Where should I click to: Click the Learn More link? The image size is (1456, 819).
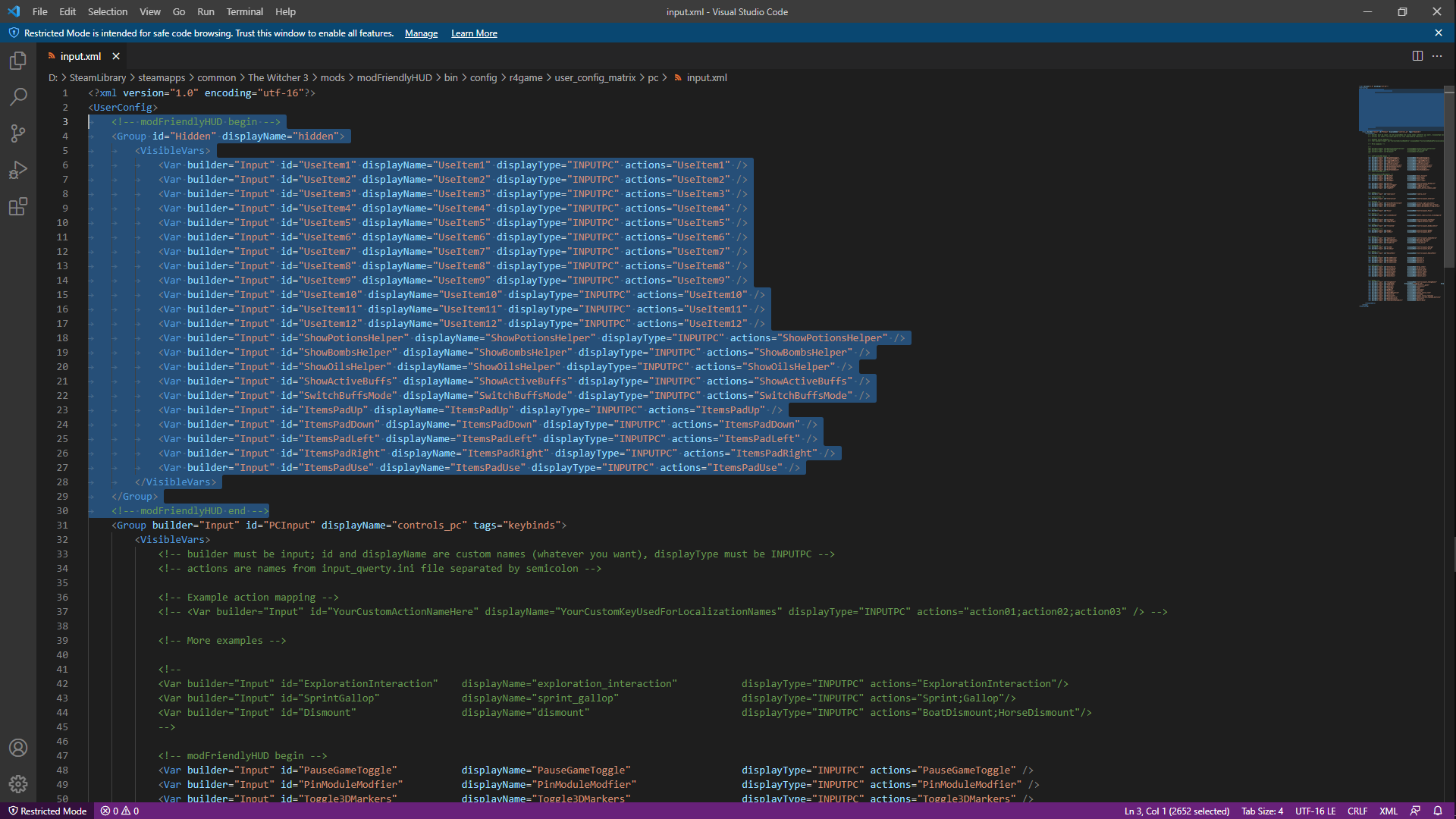(474, 33)
